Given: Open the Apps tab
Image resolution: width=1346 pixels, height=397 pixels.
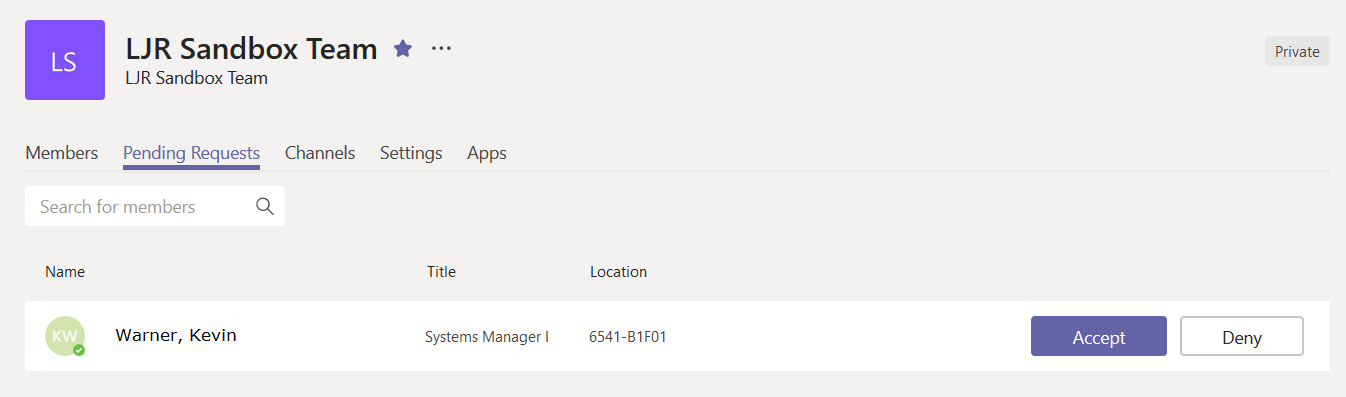Looking at the screenshot, I should pyautogui.click(x=487, y=153).
